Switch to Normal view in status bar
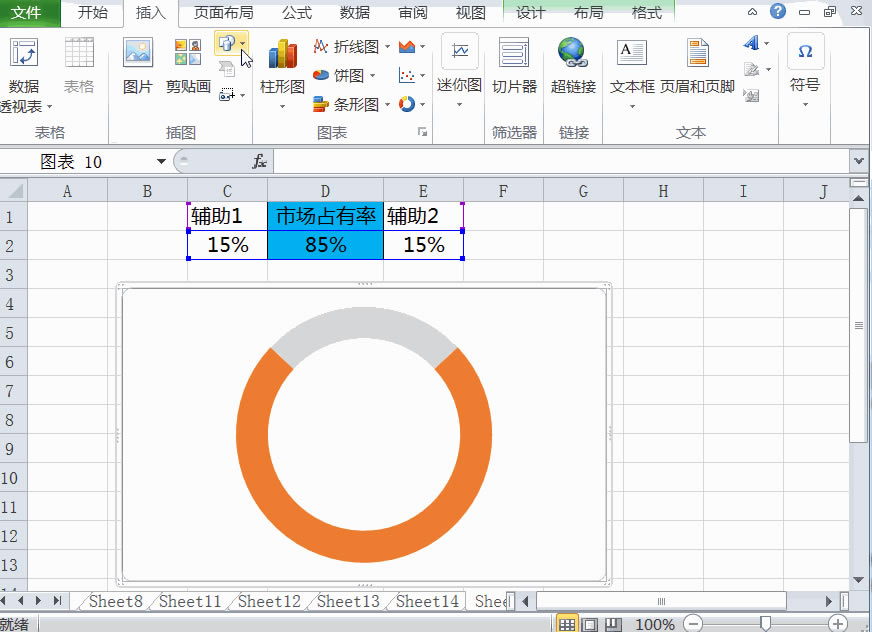This screenshot has width=872, height=632. pyautogui.click(x=567, y=624)
